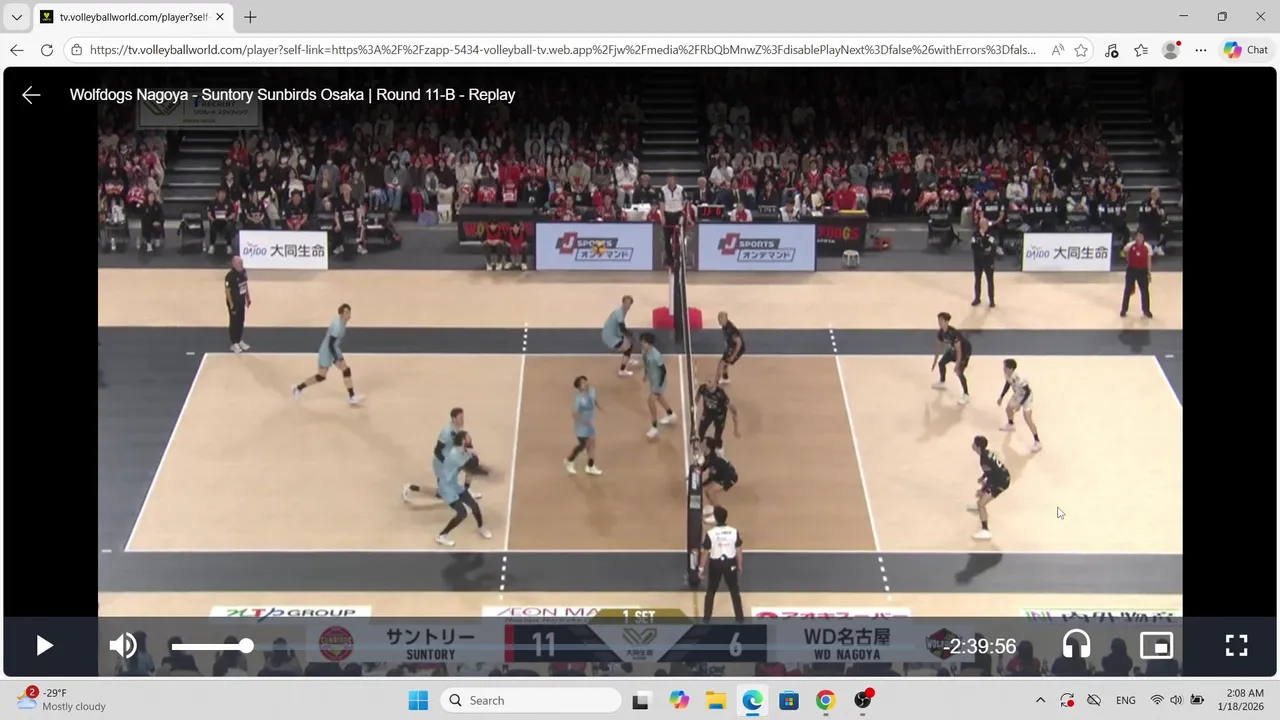Show hidden system tray icons
The image size is (1280, 720).
(1040, 700)
